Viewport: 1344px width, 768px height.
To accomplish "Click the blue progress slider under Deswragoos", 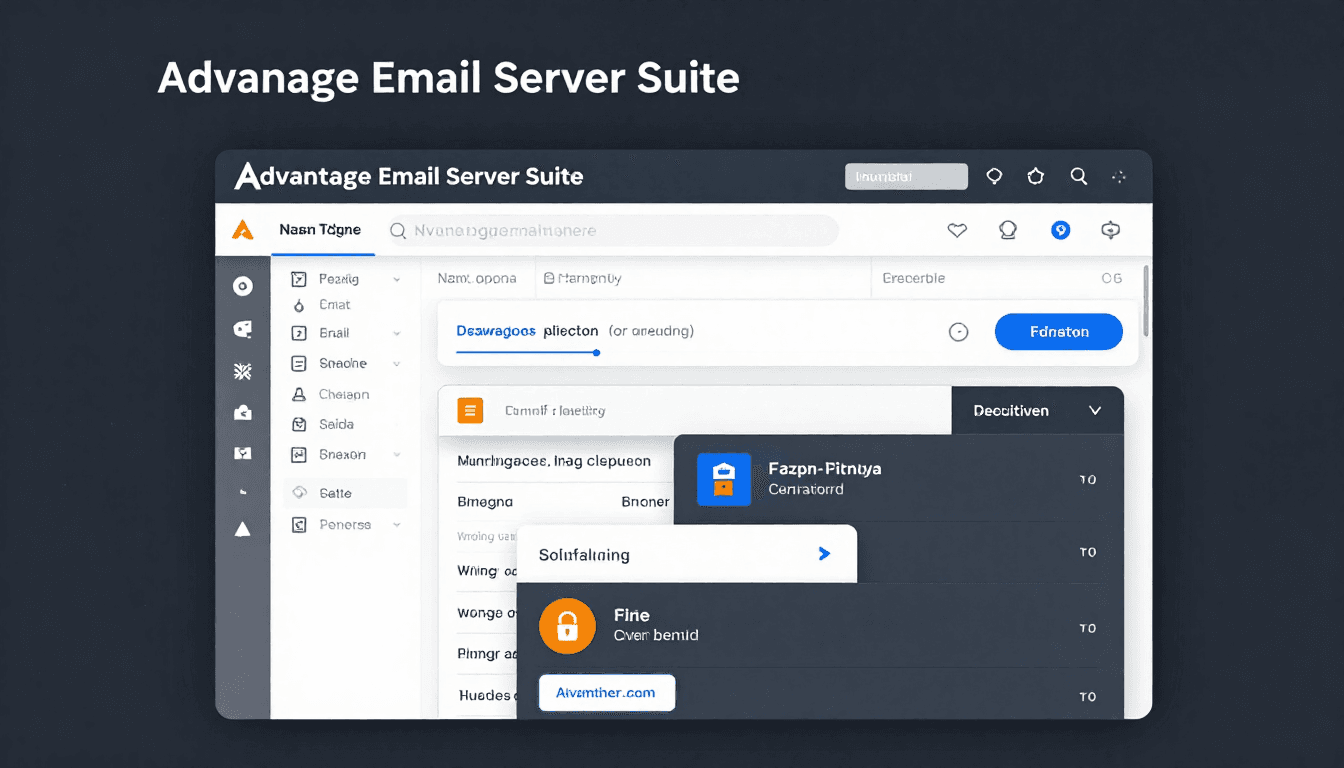I will (597, 352).
